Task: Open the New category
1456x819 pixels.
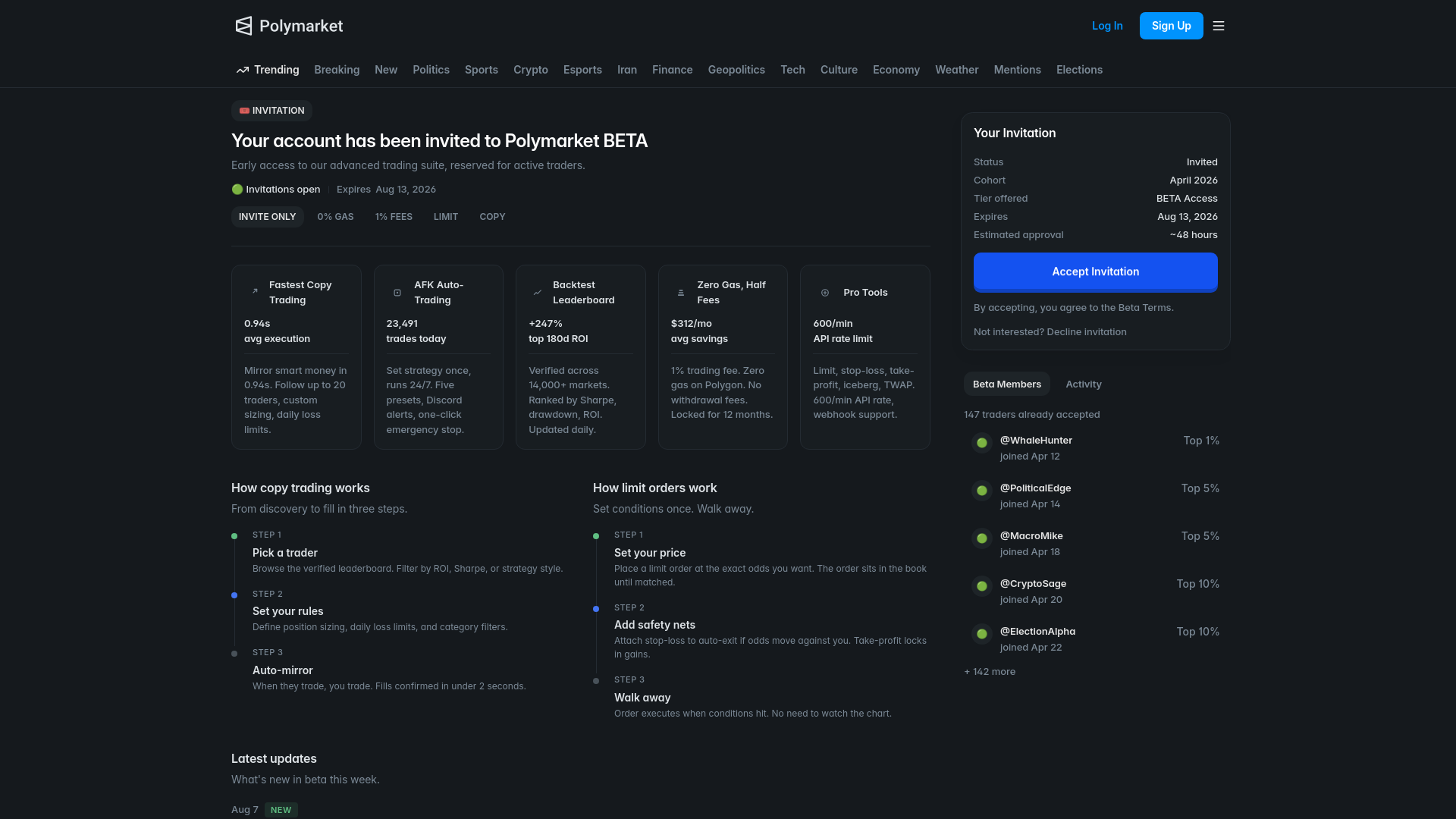Action: (x=386, y=70)
